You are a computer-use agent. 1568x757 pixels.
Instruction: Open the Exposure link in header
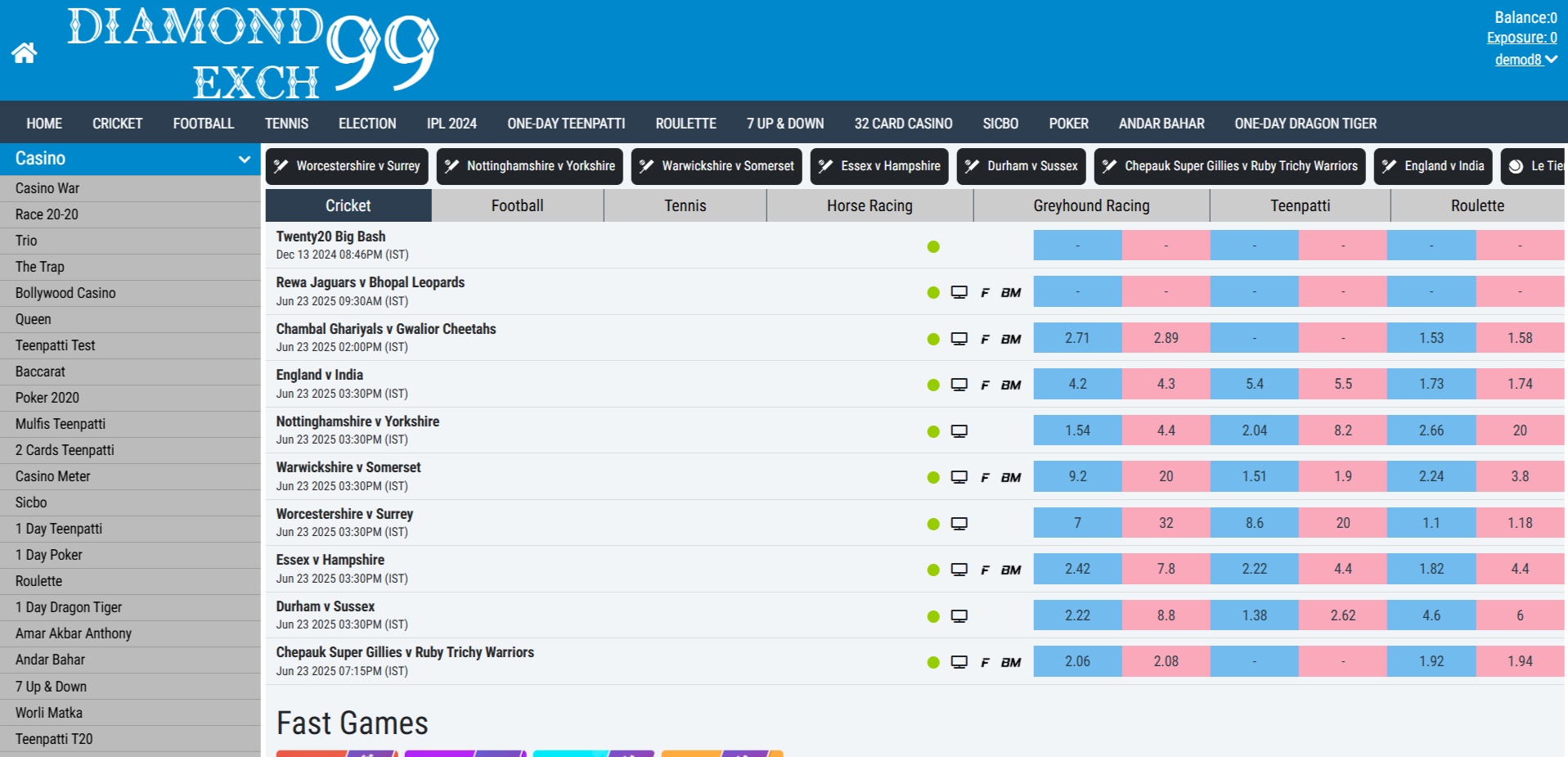click(x=1521, y=38)
